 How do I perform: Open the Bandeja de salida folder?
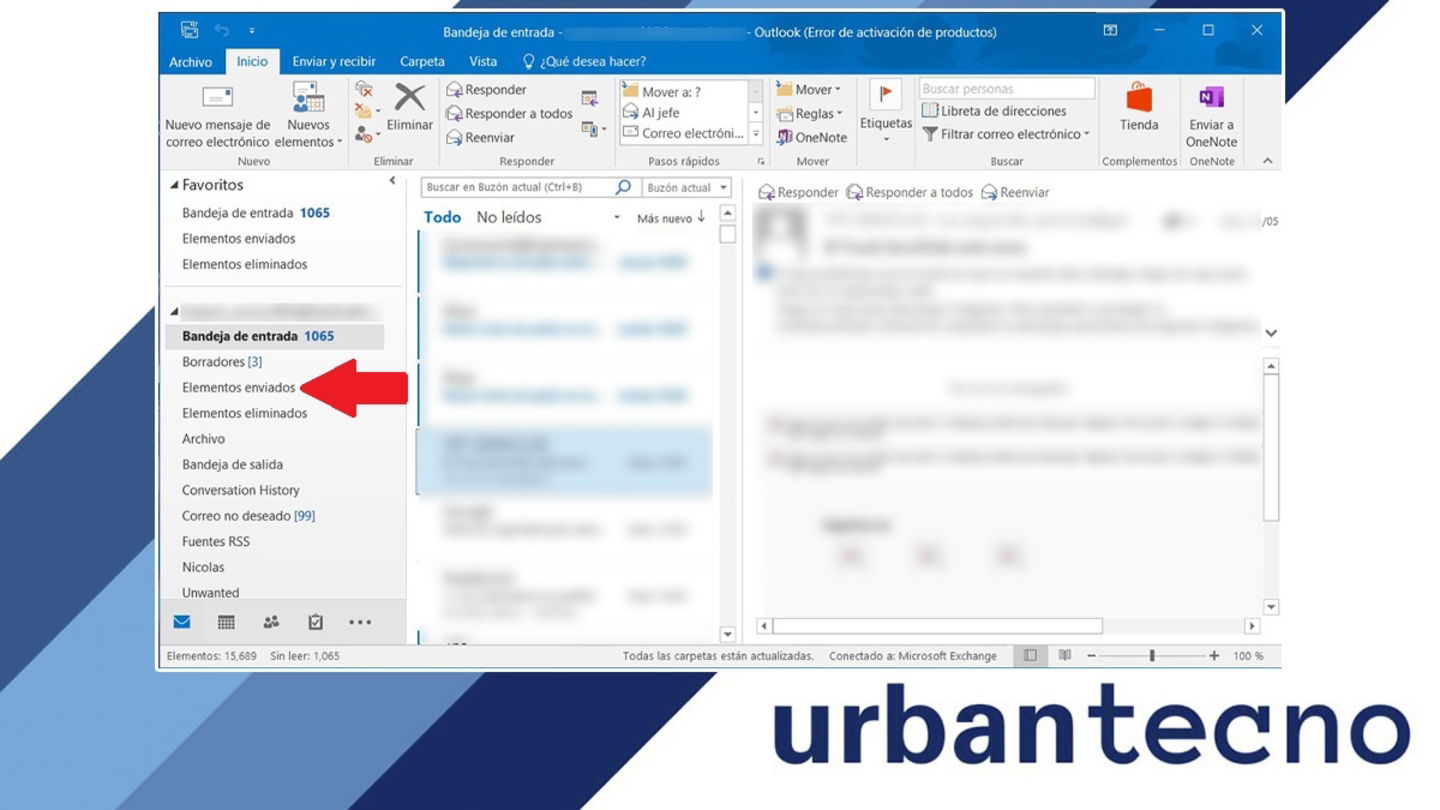[x=233, y=465]
